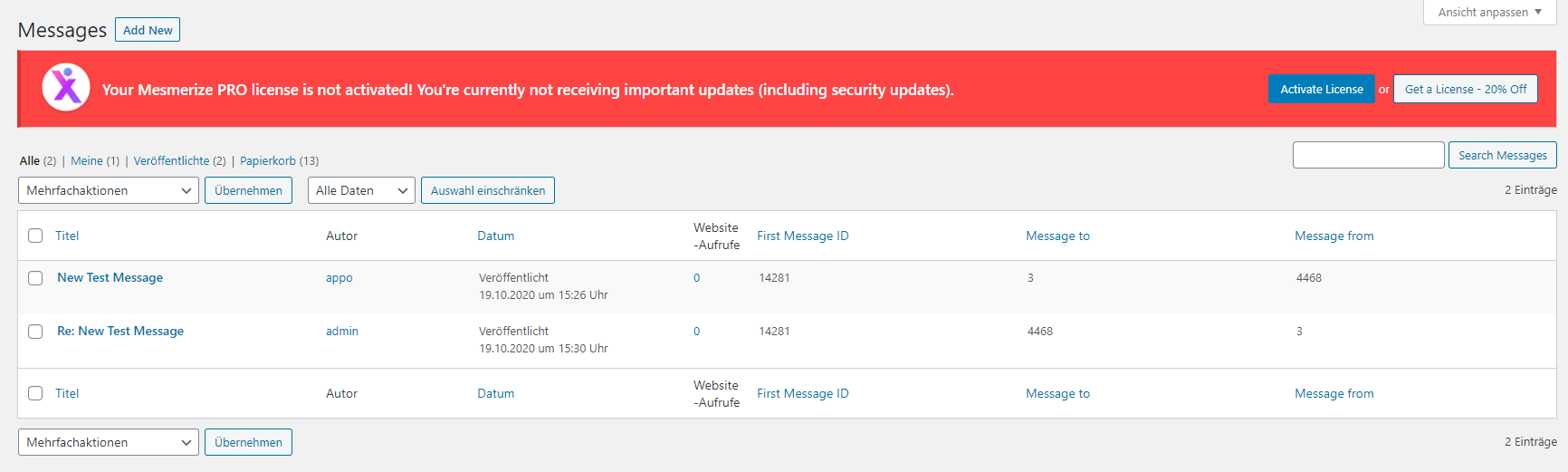Image resolution: width=1568 pixels, height=472 pixels.
Task: Click Auswahl einschränken filter button
Action: coord(488,190)
